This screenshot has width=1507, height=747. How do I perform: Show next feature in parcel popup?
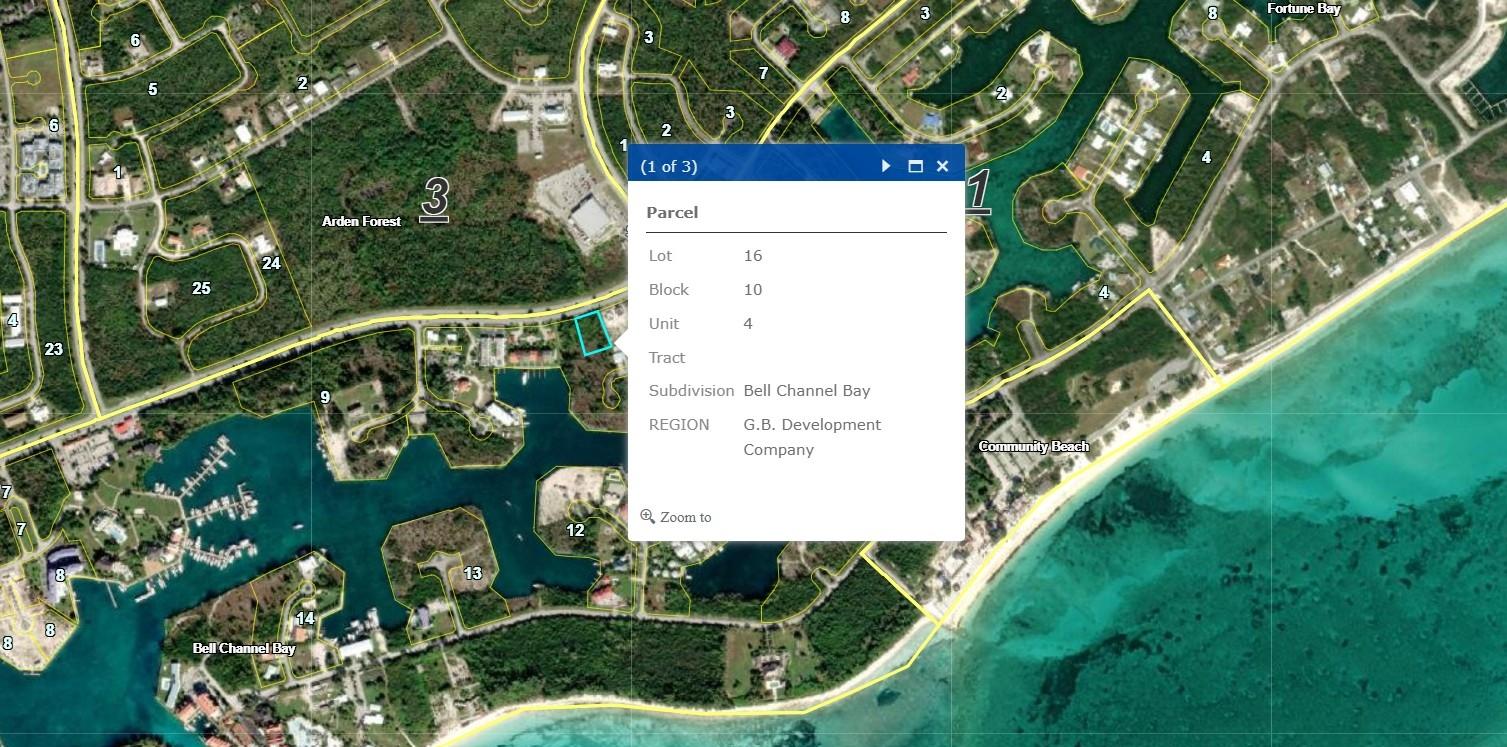(886, 166)
